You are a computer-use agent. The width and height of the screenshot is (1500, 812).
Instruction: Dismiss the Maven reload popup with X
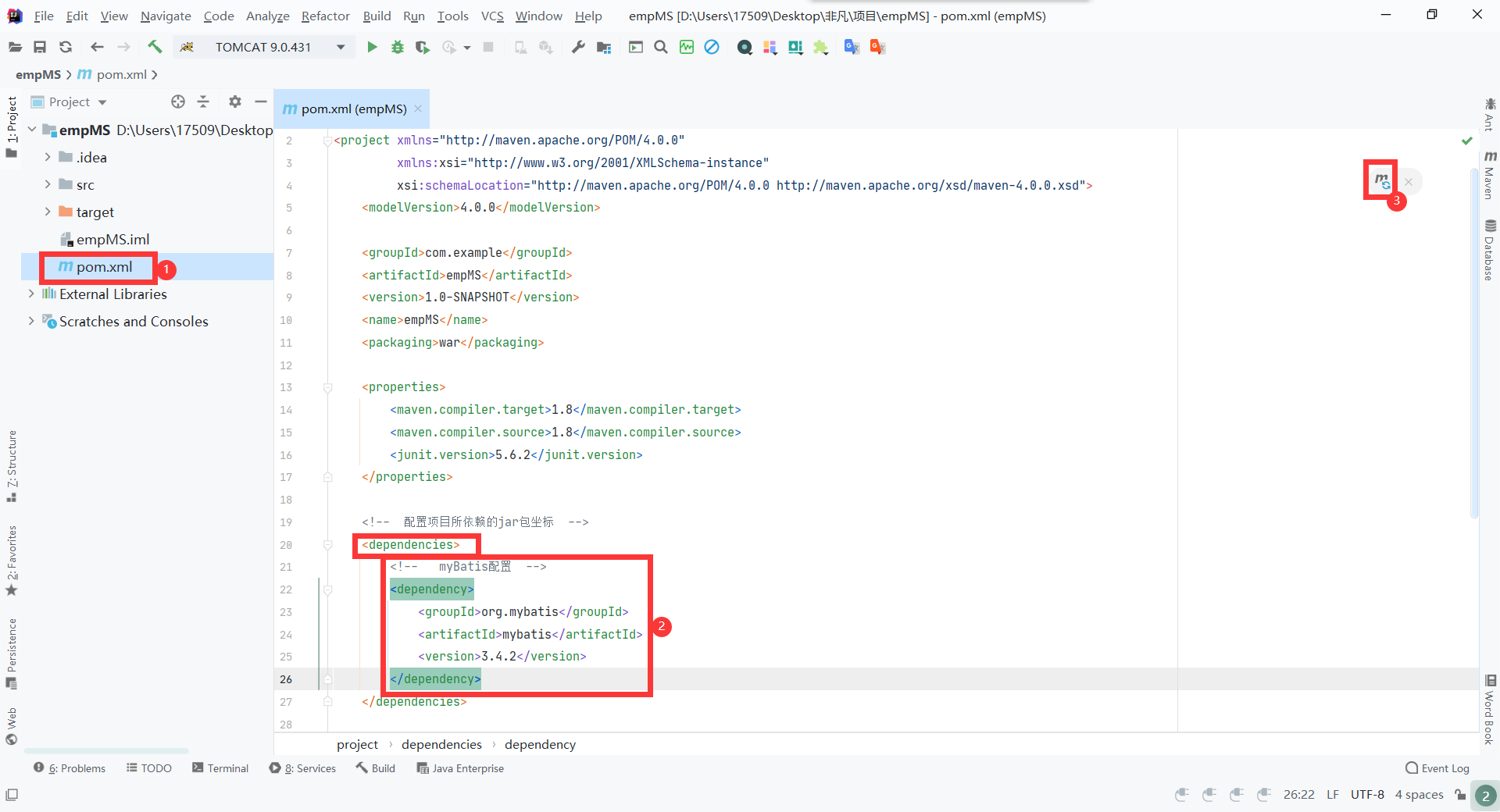1409,182
